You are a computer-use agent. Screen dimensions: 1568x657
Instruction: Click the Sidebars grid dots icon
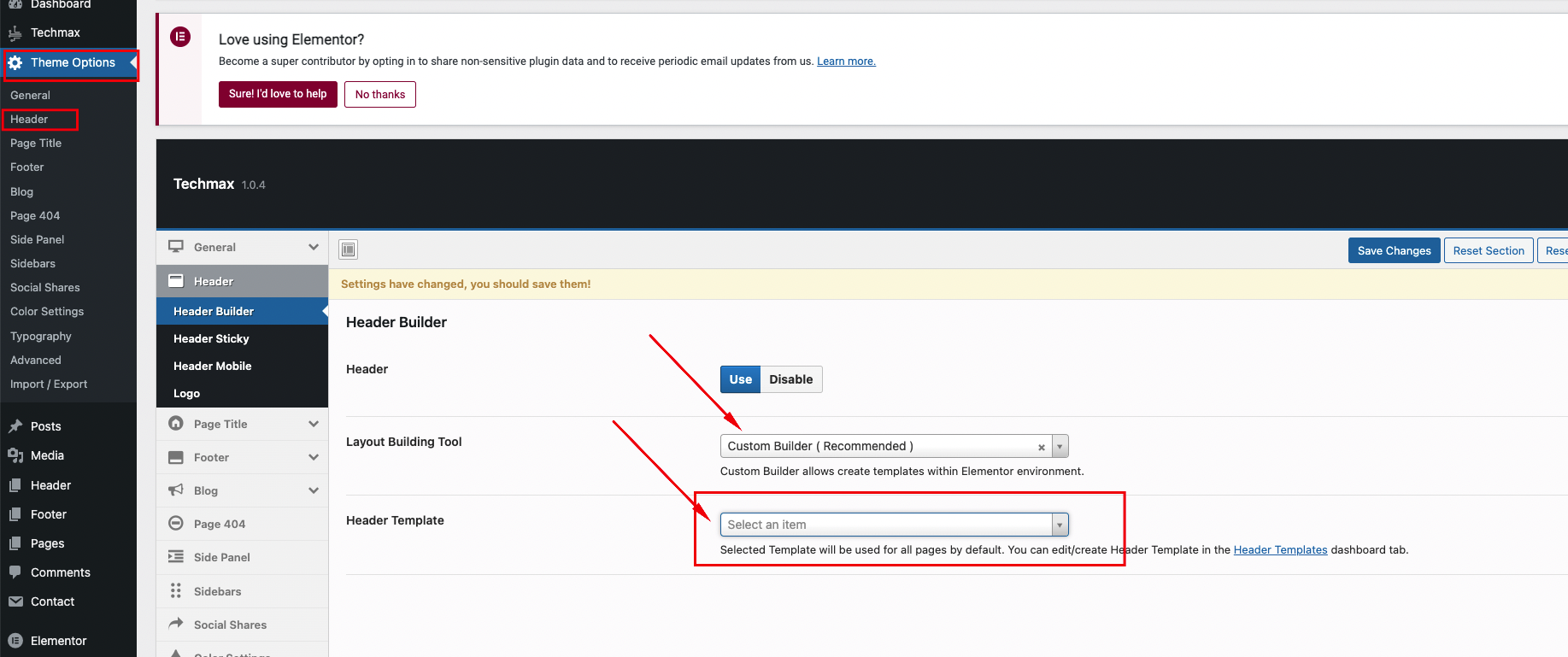[x=176, y=590]
